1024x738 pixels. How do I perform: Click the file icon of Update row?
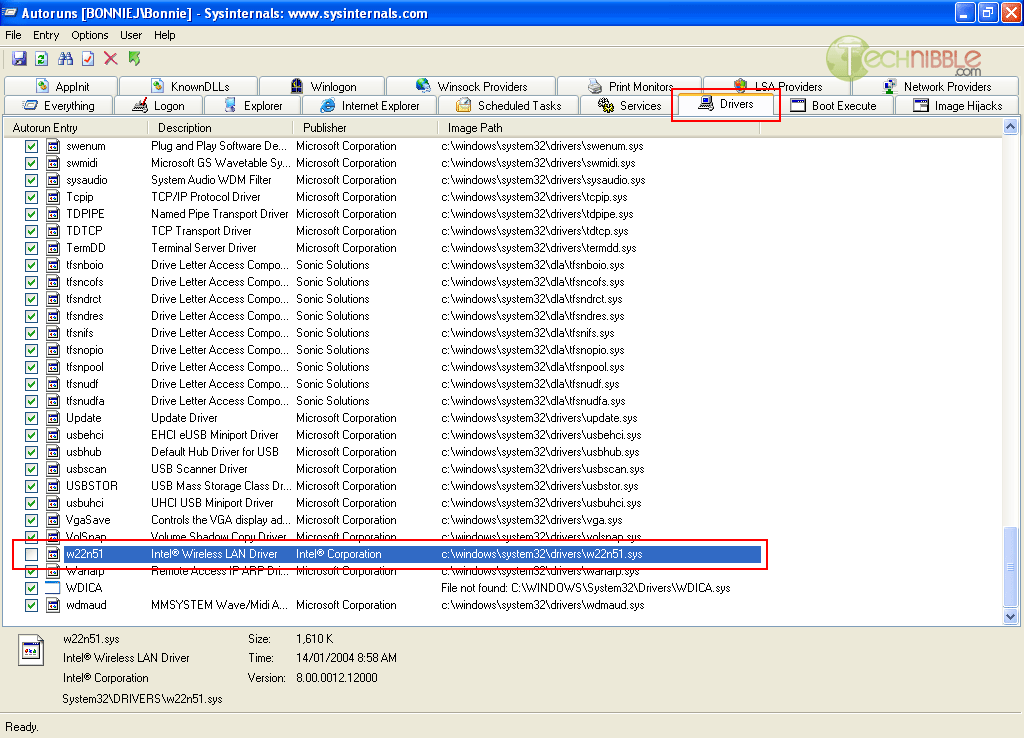53,418
